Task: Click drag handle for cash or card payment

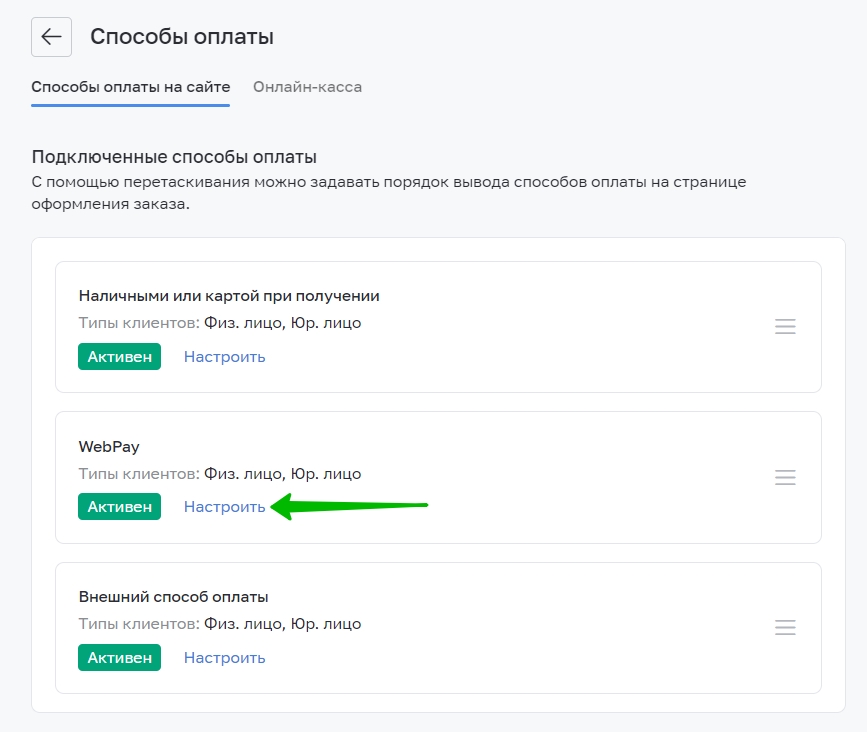Action: (785, 327)
